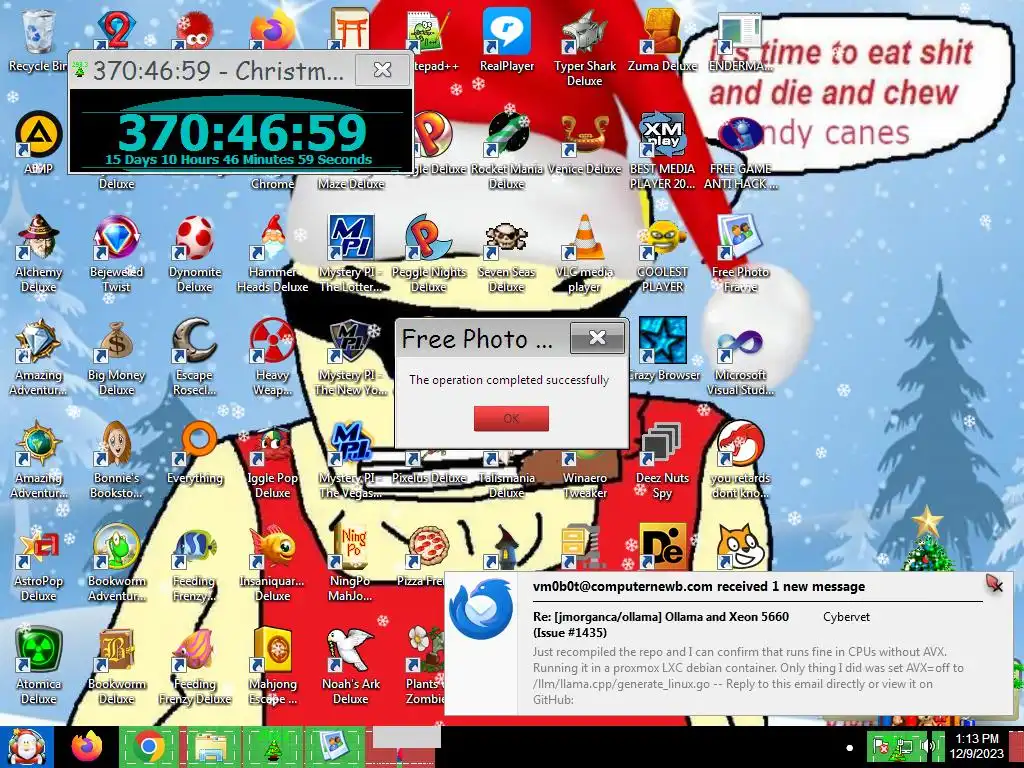The width and height of the screenshot is (1024, 768).
Task: Open Iggle Pop Deluxe icon
Action: (272, 460)
